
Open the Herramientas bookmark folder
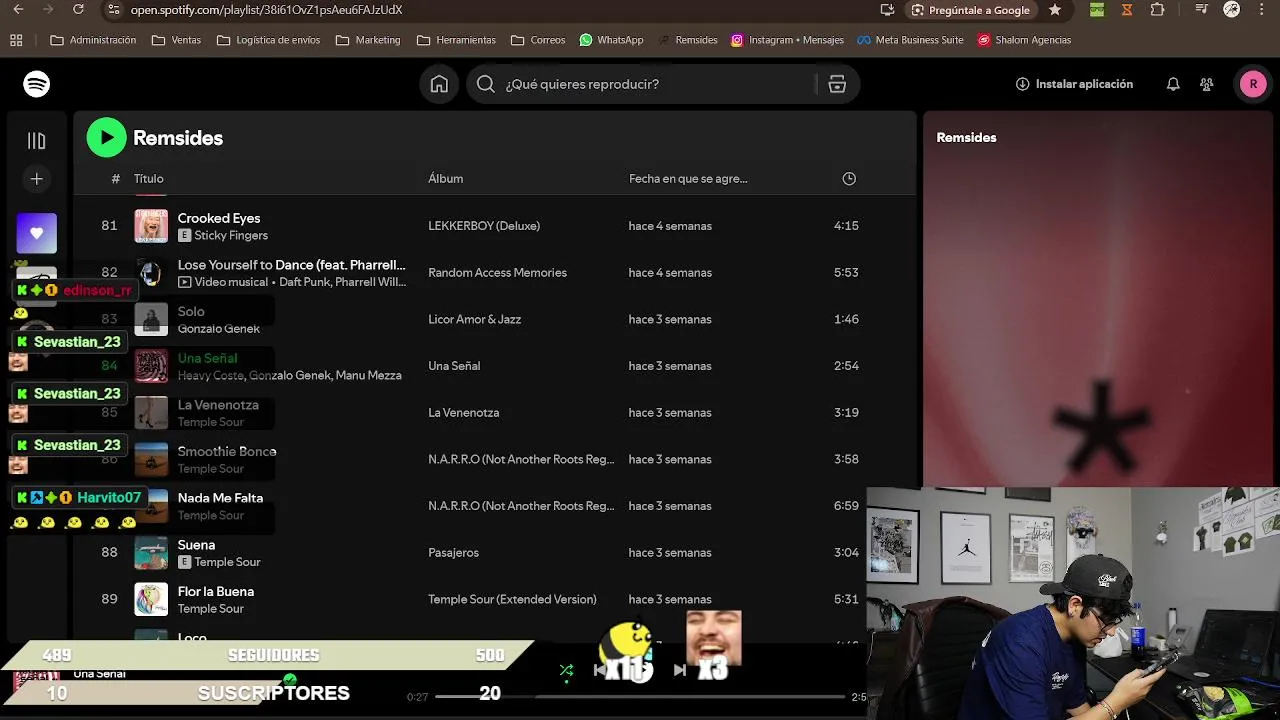coord(456,40)
